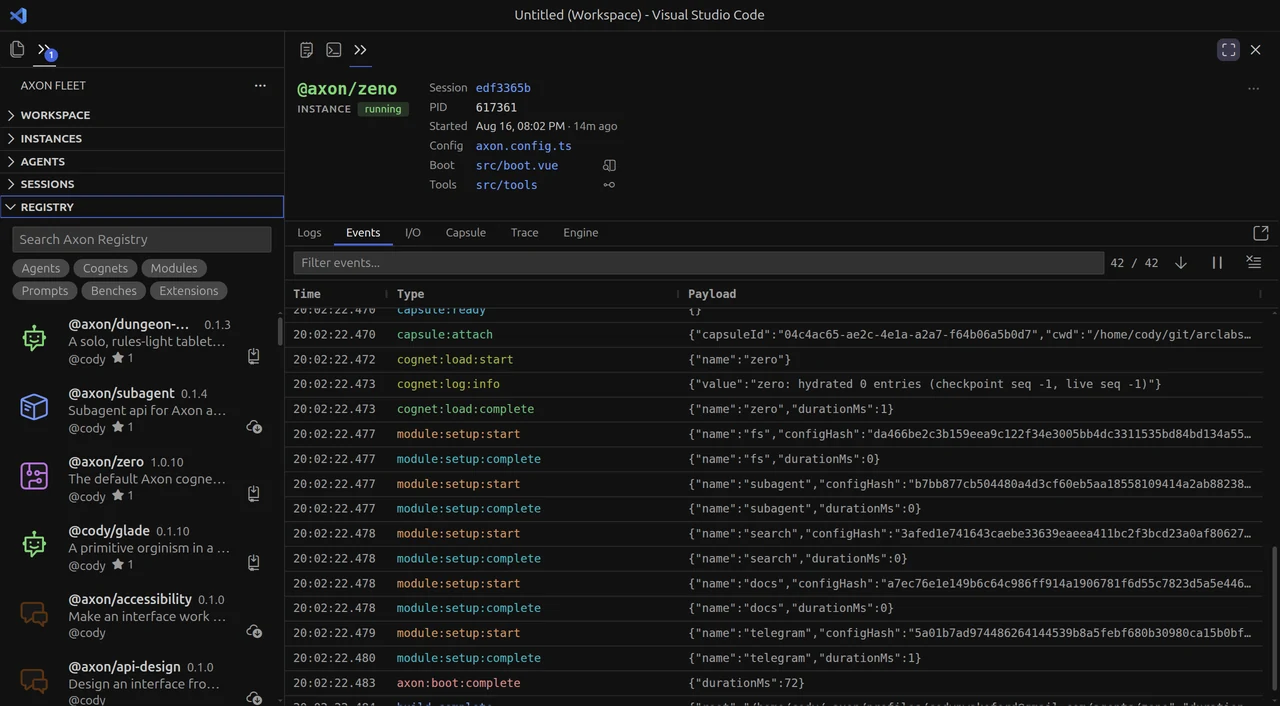Focus the Filter events input
This screenshot has width=1280, height=706.
click(698, 262)
